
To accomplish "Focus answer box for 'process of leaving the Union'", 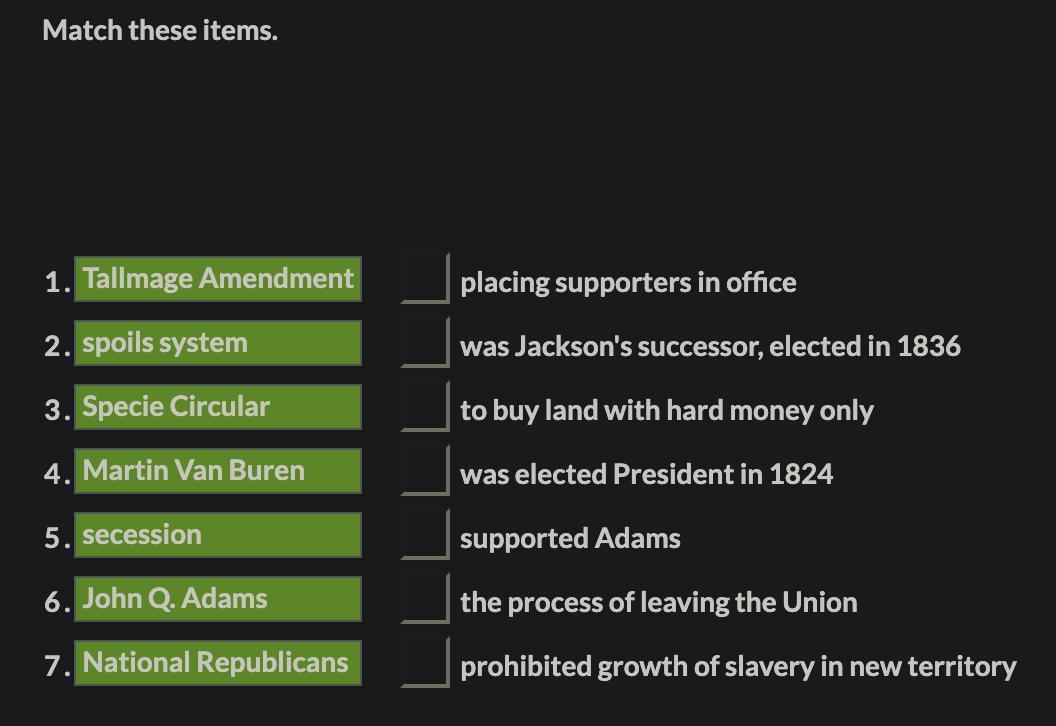I will (x=424, y=598).
